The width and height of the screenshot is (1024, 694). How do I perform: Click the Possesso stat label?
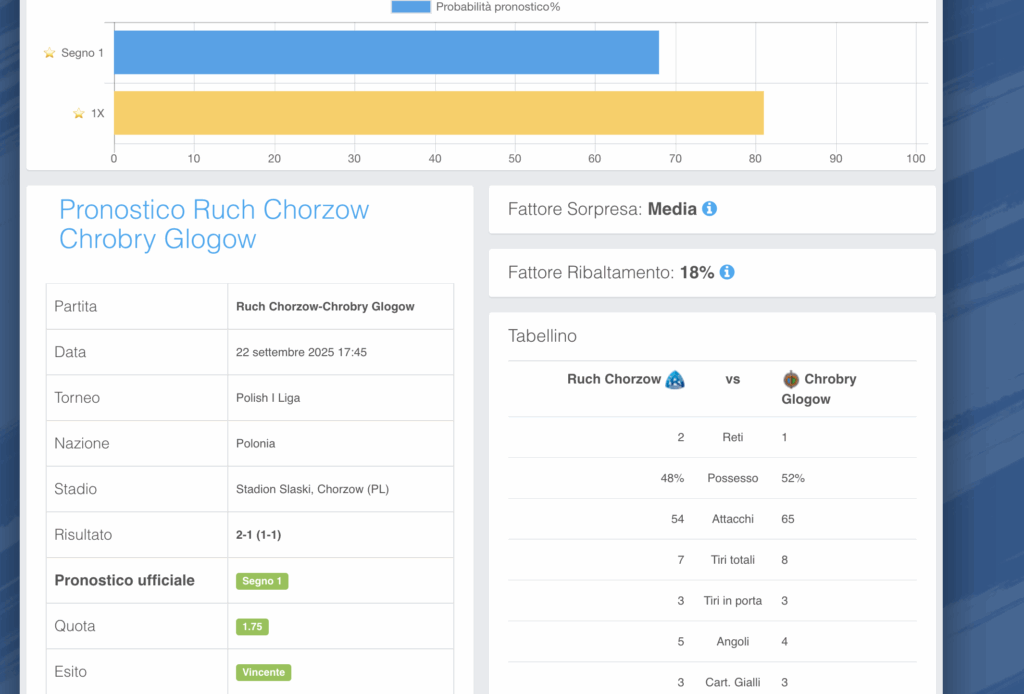click(x=733, y=478)
